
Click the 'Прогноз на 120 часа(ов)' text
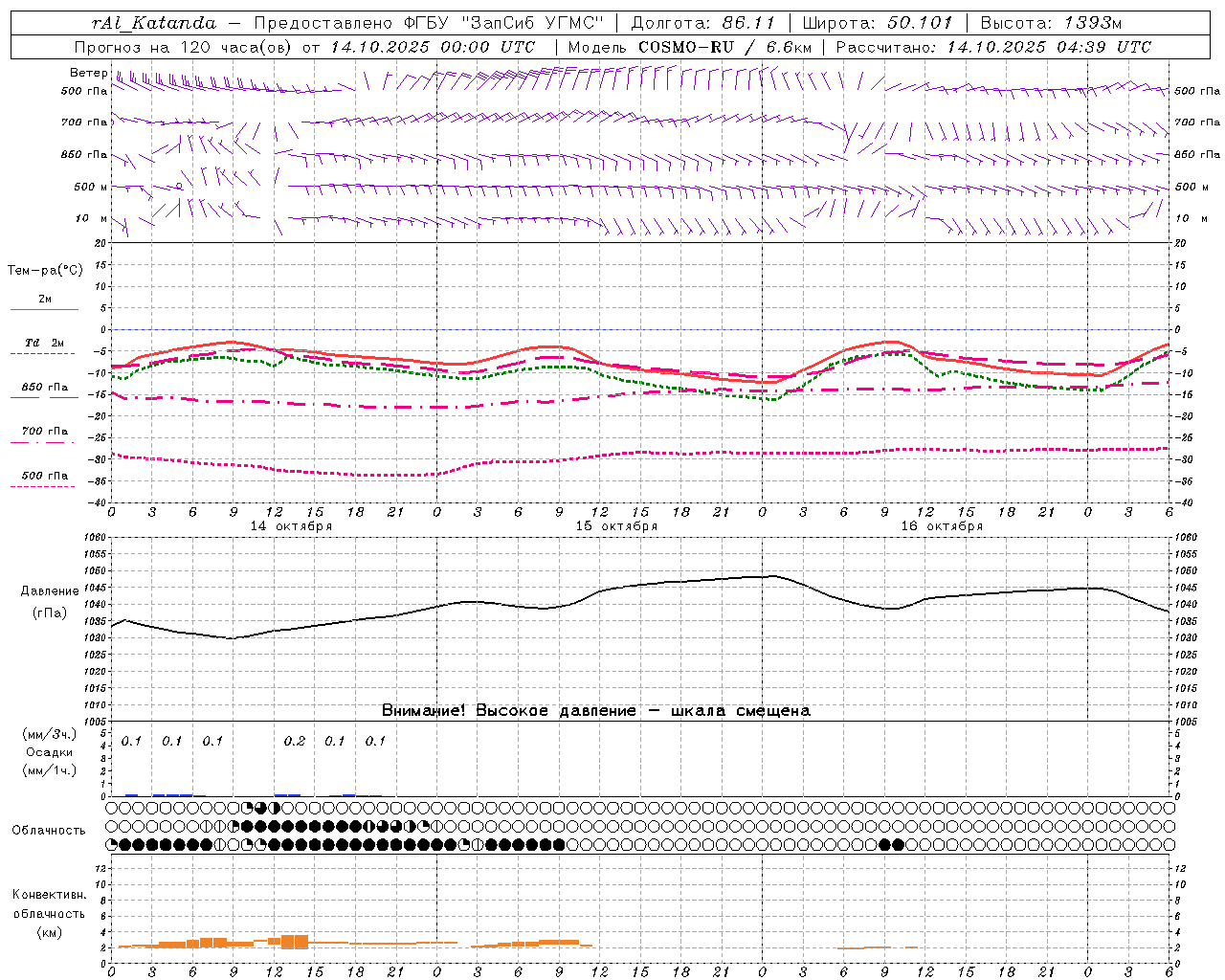point(184,47)
